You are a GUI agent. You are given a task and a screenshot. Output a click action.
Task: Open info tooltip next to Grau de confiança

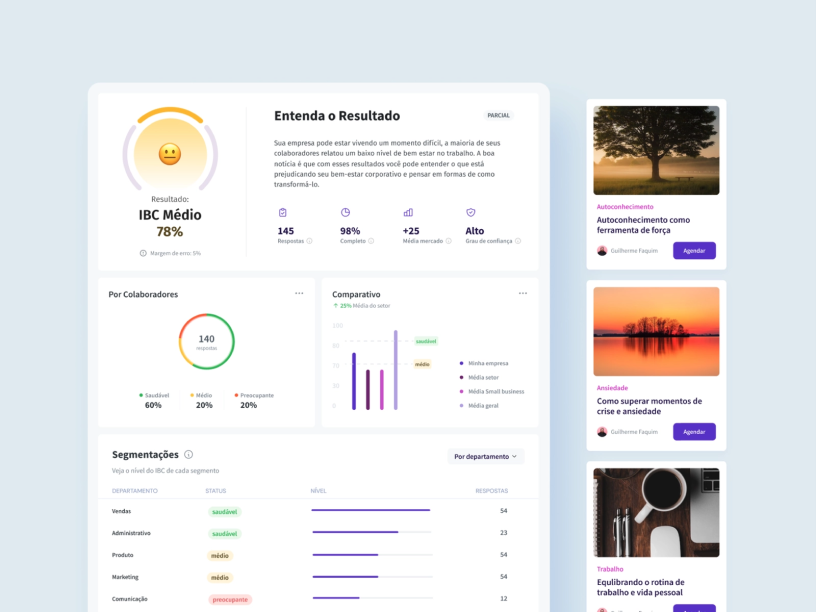click(x=518, y=241)
